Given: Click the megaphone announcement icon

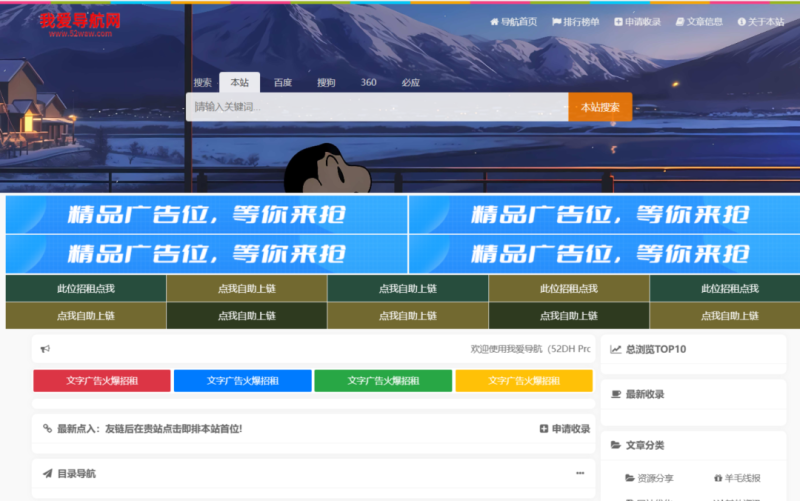Looking at the screenshot, I should 45,348.
